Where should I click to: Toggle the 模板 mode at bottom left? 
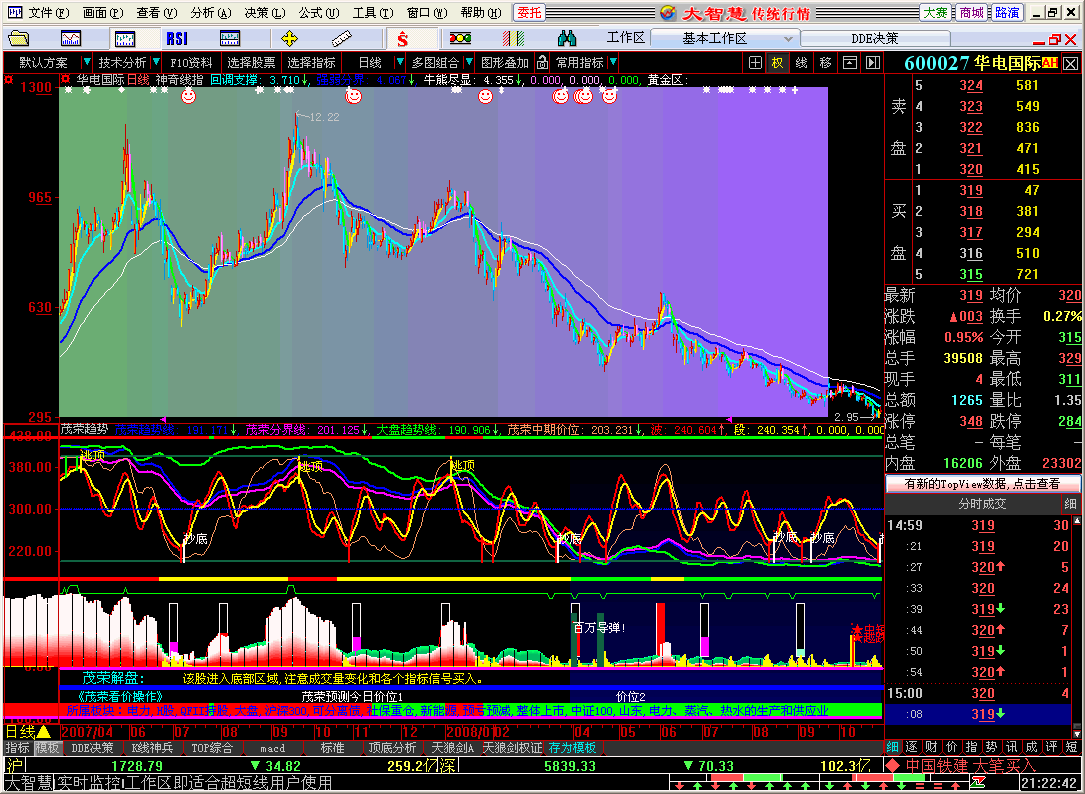[x=48, y=748]
